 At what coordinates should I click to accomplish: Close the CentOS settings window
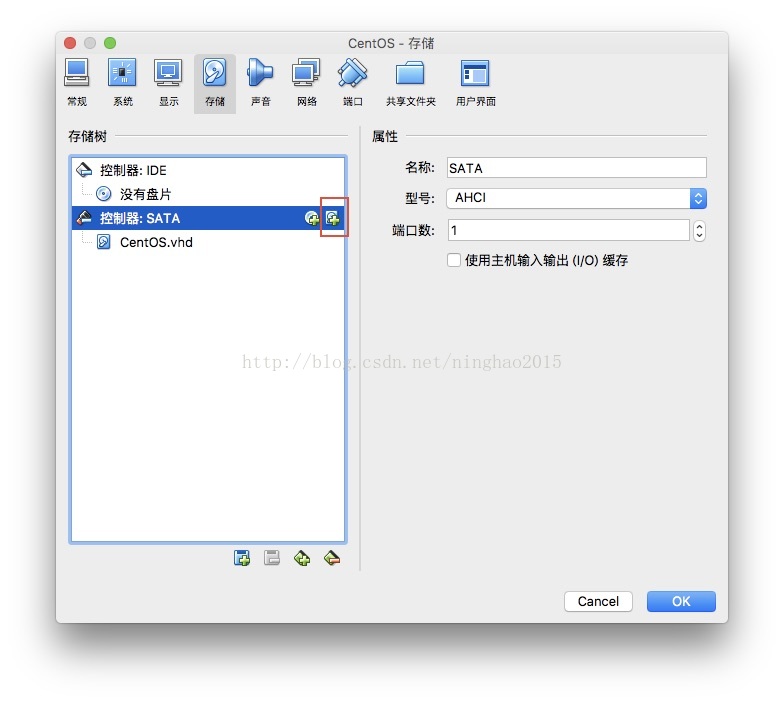pos(70,43)
